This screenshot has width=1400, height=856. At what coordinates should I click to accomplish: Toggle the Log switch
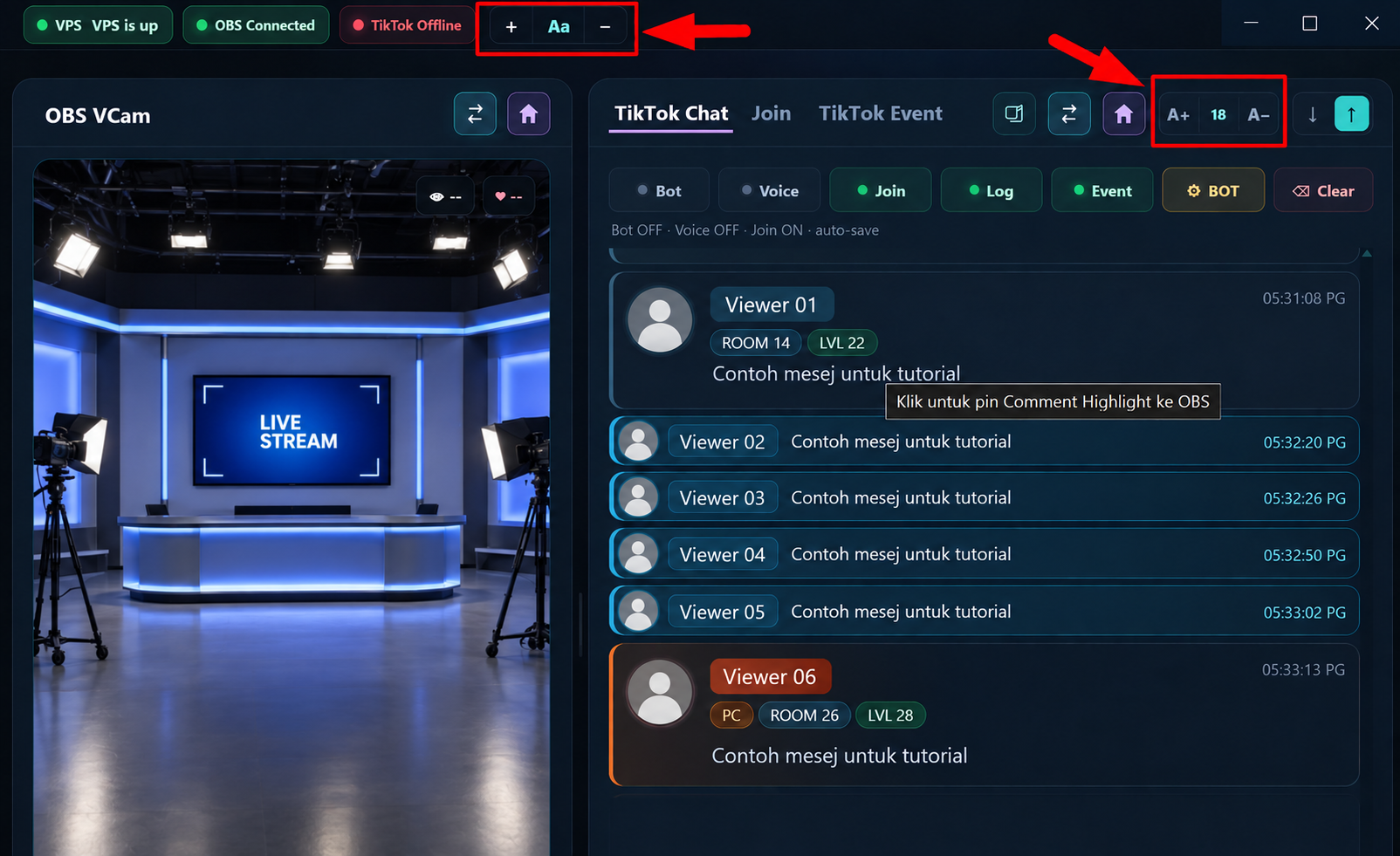tap(992, 190)
